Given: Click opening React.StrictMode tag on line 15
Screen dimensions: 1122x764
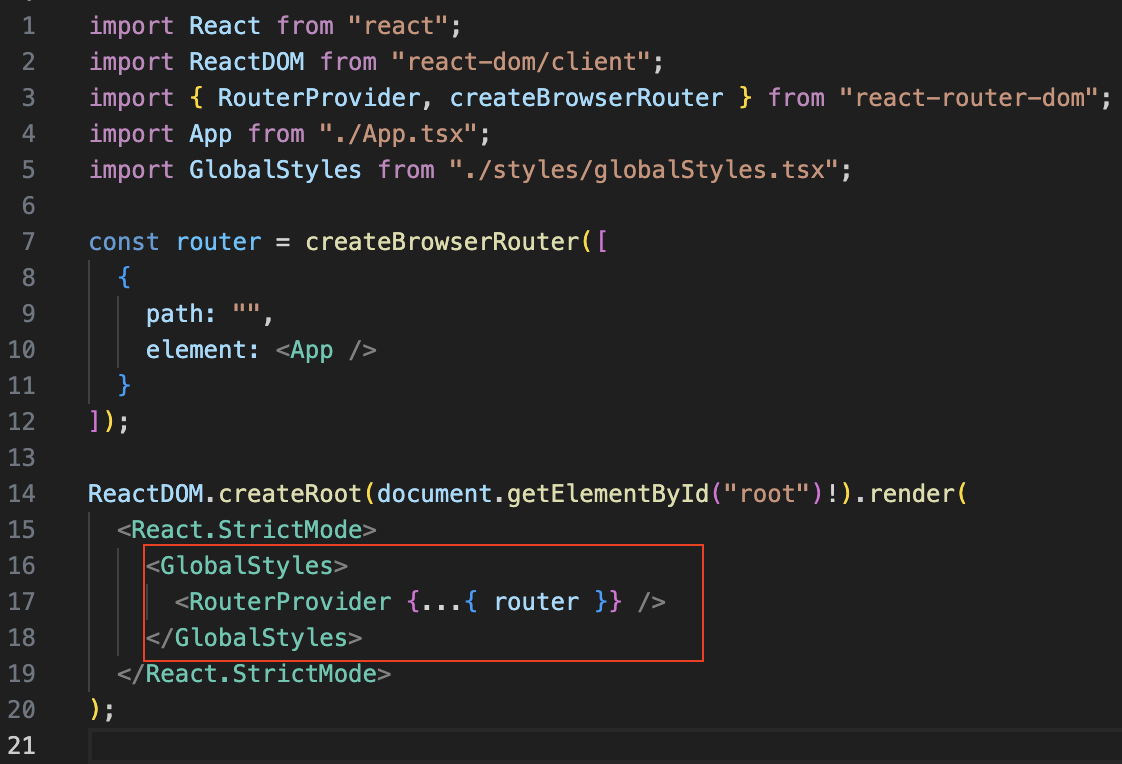Looking at the screenshot, I should pyautogui.click(x=246, y=530).
